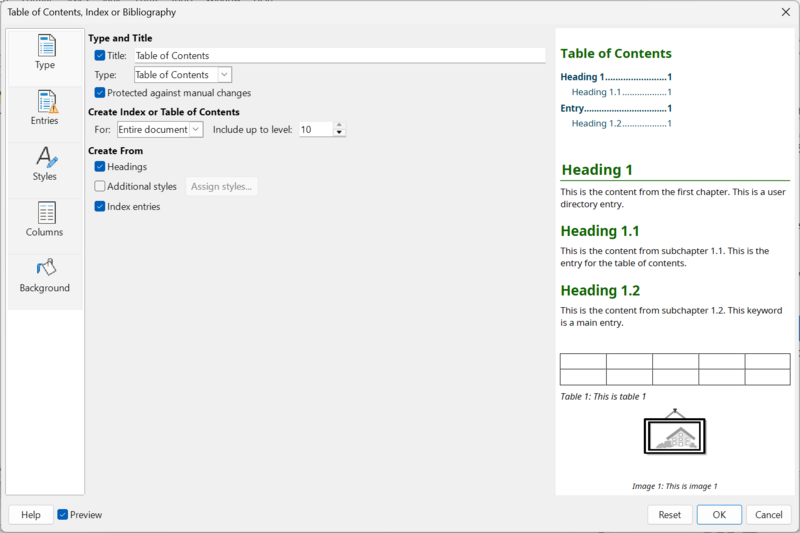Open the Type dropdown list

183,74
